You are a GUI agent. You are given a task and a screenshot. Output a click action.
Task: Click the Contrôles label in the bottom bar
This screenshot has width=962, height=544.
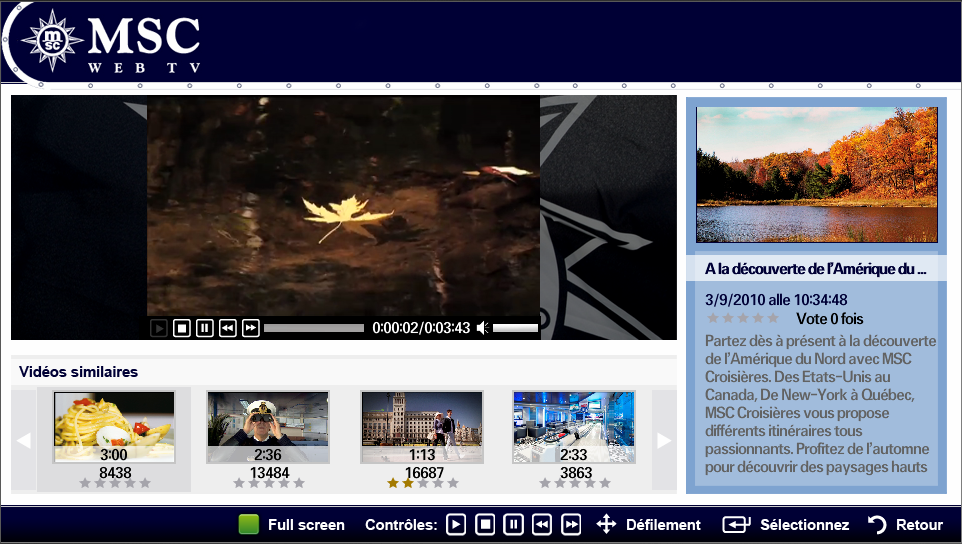click(x=401, y=525)
